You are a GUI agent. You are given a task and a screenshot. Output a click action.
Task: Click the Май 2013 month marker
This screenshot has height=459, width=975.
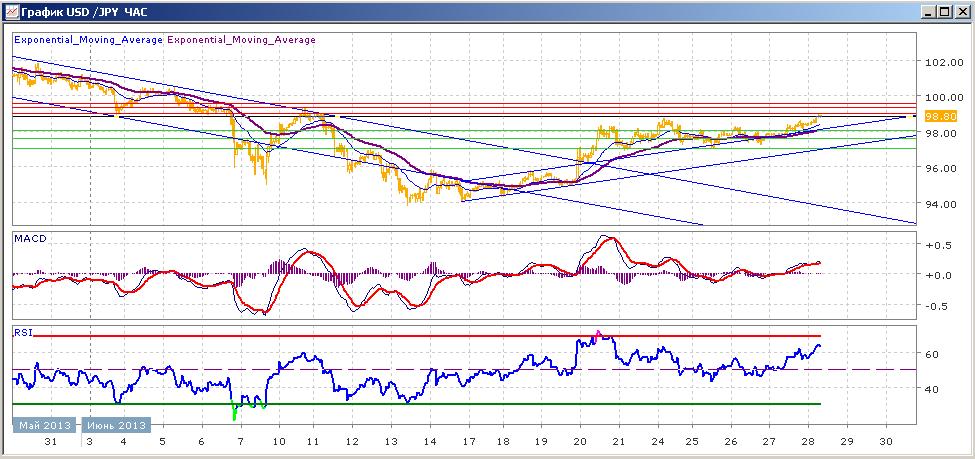(45, 425)
